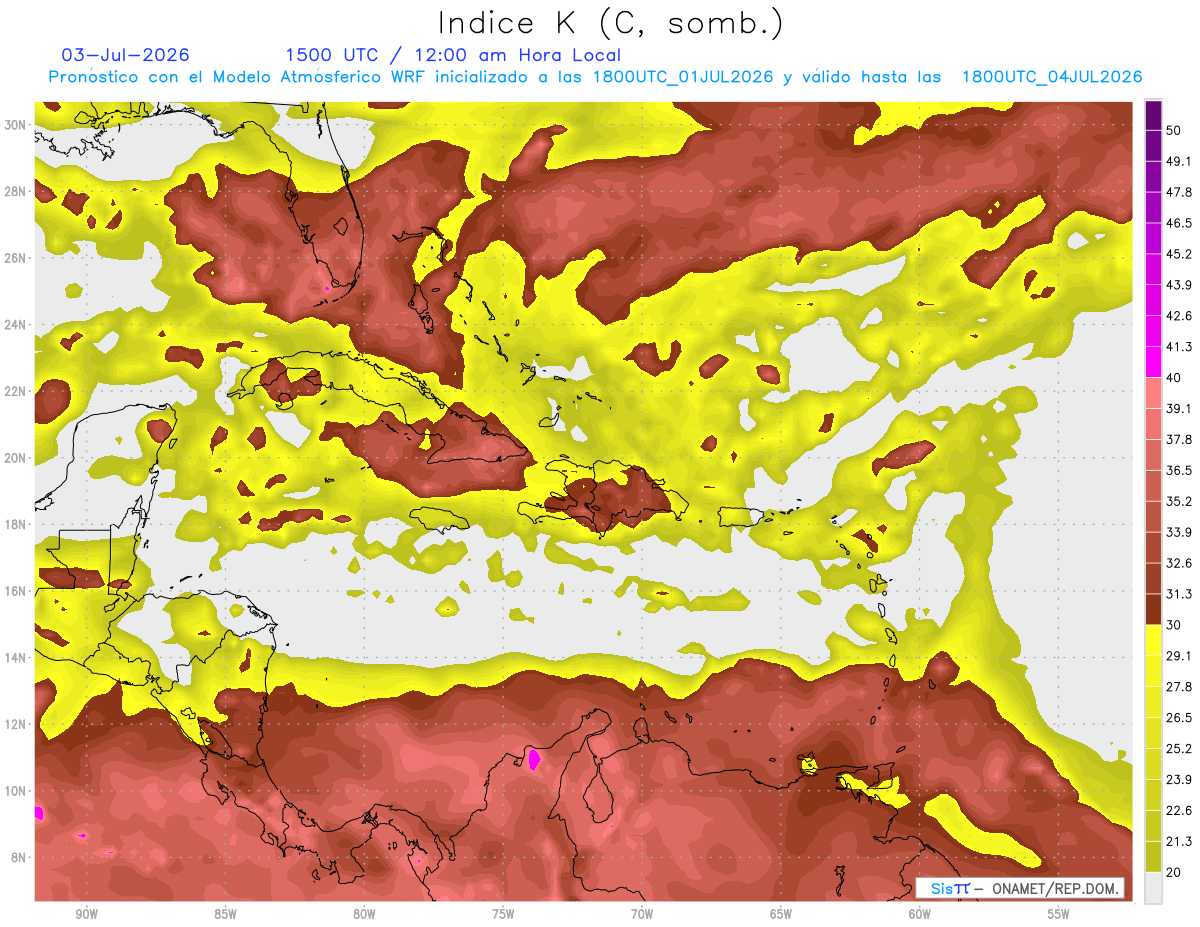Click the color bar value 32.6
This screenshot has width=1200, height=927.
[x=1179, y=563]
